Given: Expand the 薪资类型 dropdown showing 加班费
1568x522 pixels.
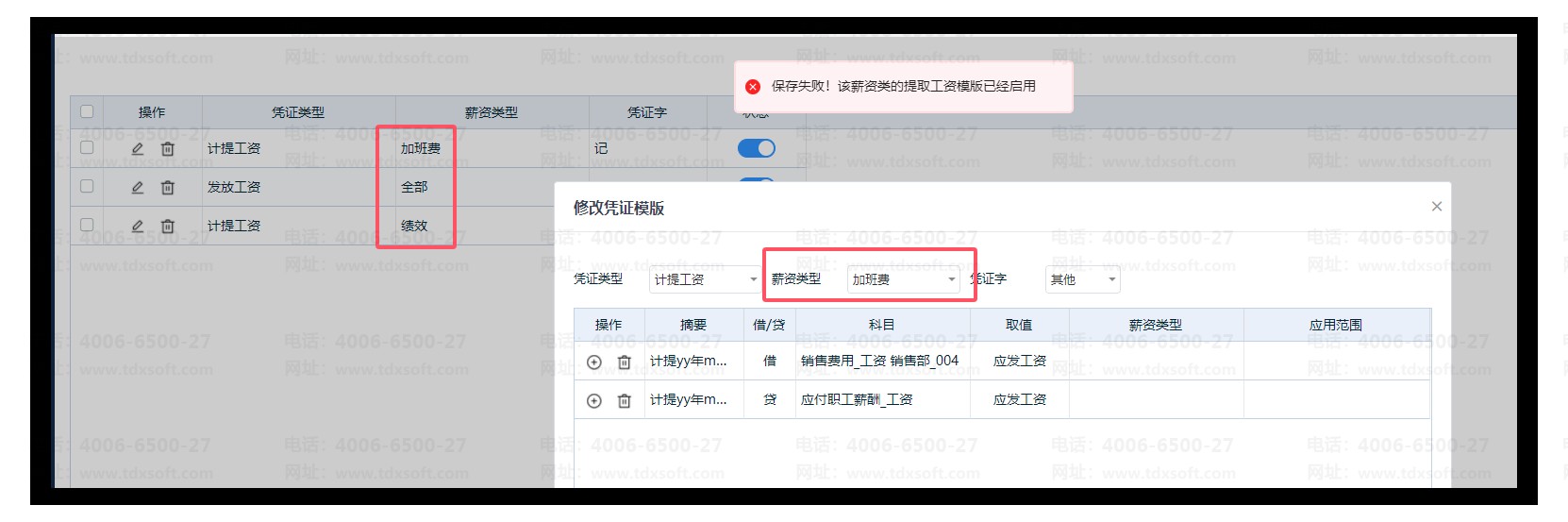Looking at the screenshot, I should click(x=903, y=279).
